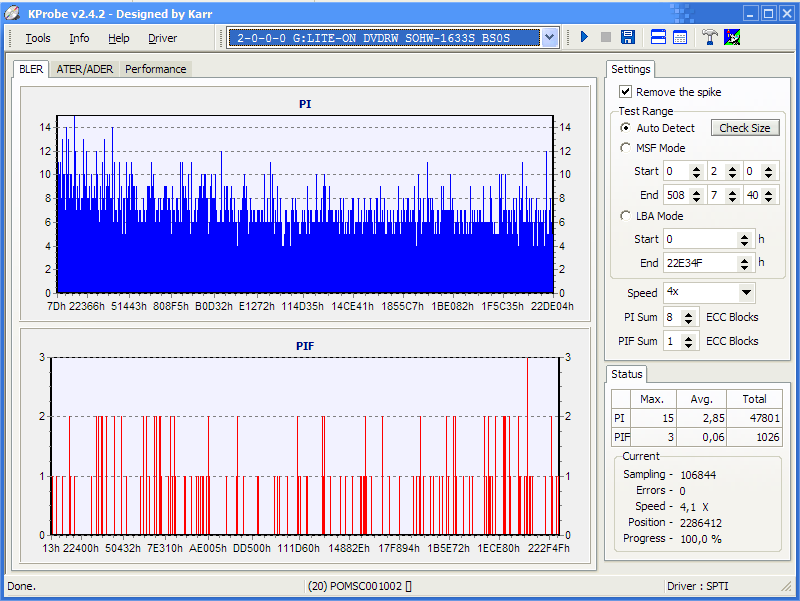Click the Check Size button

click(x=745, y=128)
